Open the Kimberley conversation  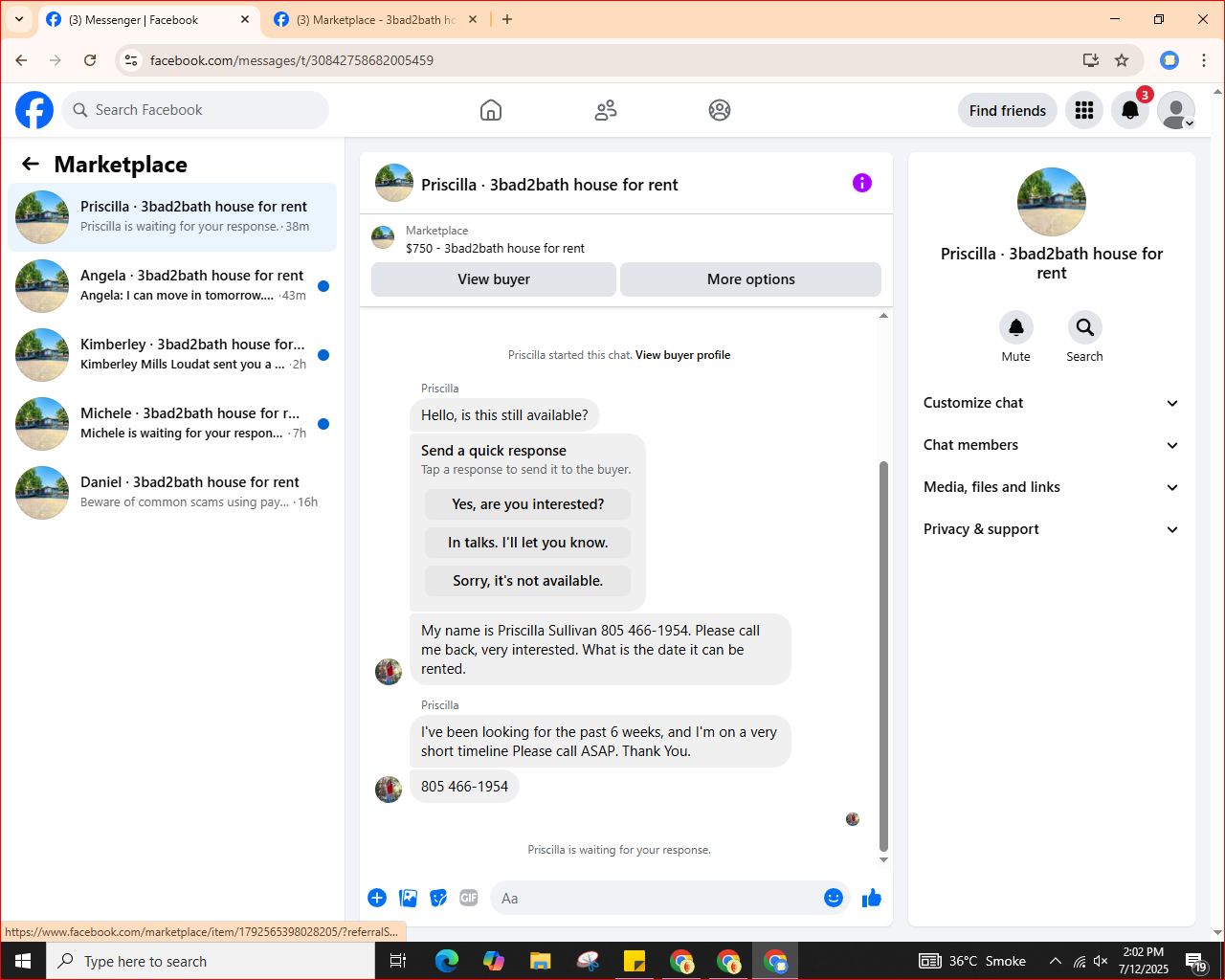tap(172, 355)
